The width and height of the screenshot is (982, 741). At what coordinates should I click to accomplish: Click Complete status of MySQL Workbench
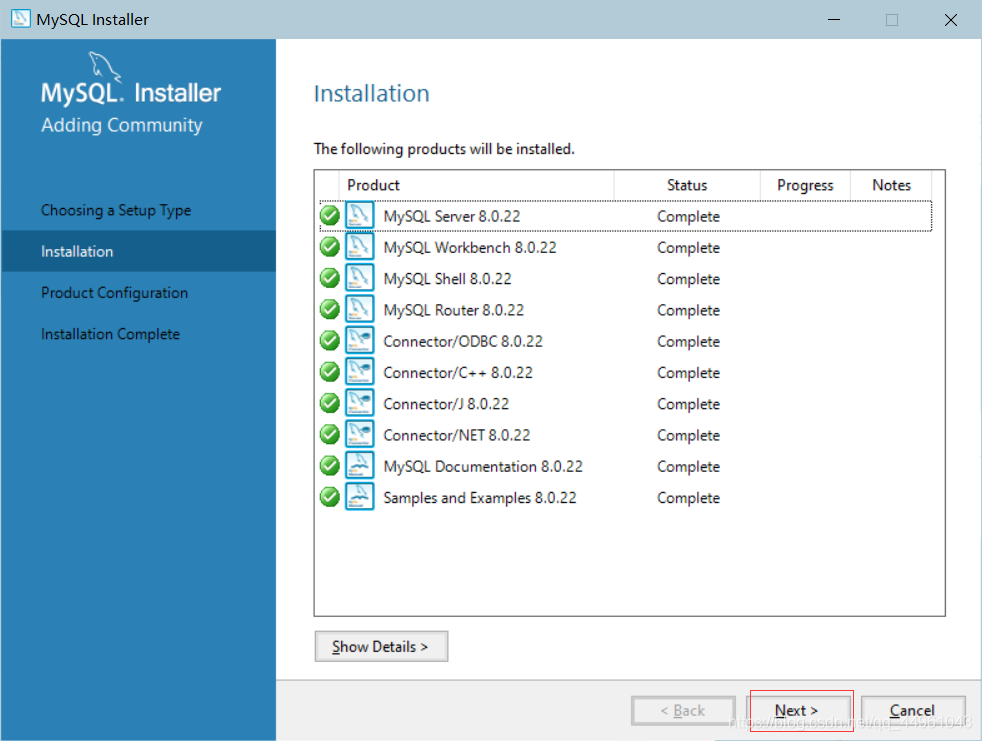pyautogui.click(x=688, y=248)
